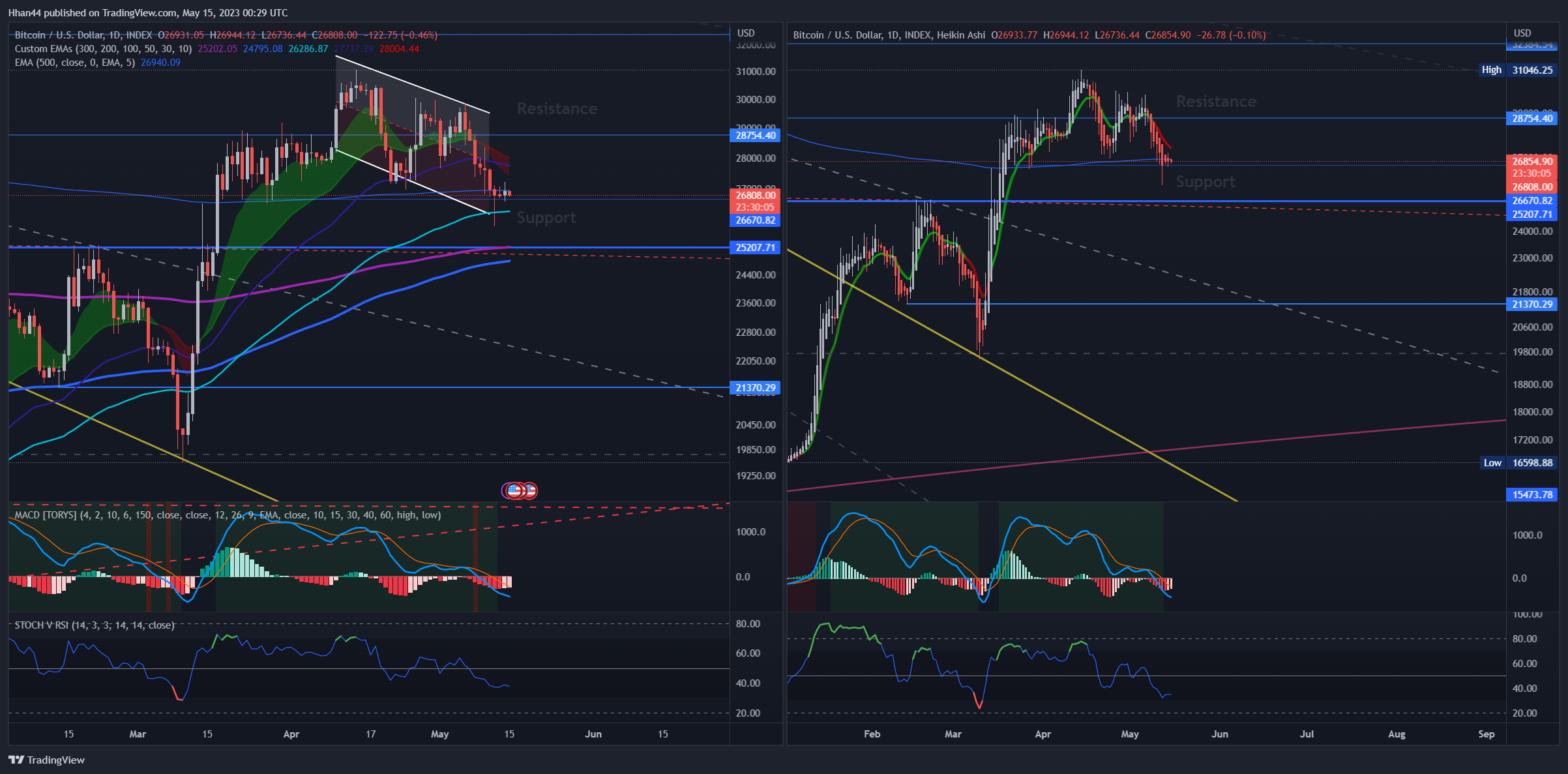Open the USD currency selector on right chart
This screenshot has height=774, width=1568.
(1522, 33)
